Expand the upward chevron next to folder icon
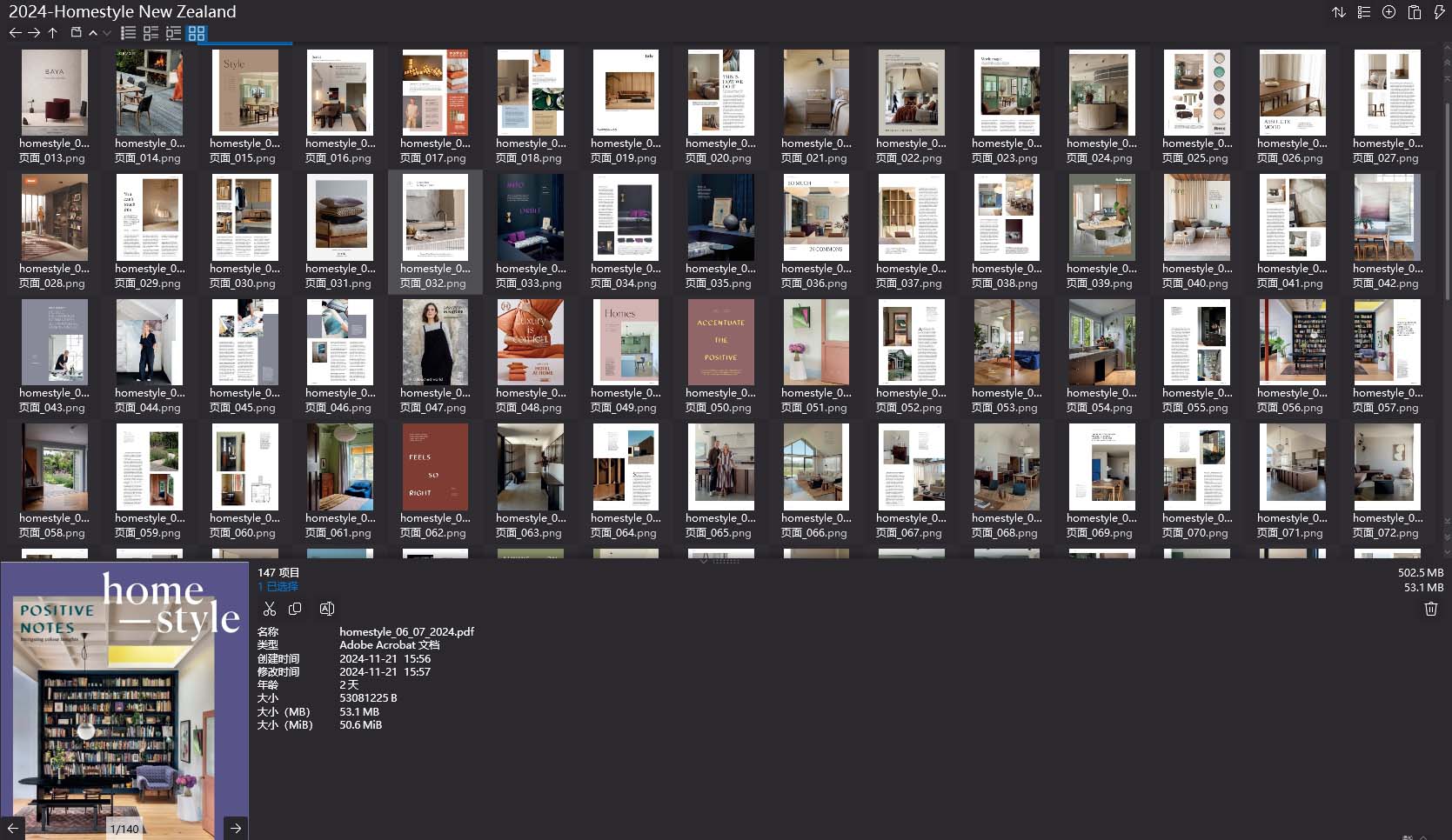 [x=93, y=33]
